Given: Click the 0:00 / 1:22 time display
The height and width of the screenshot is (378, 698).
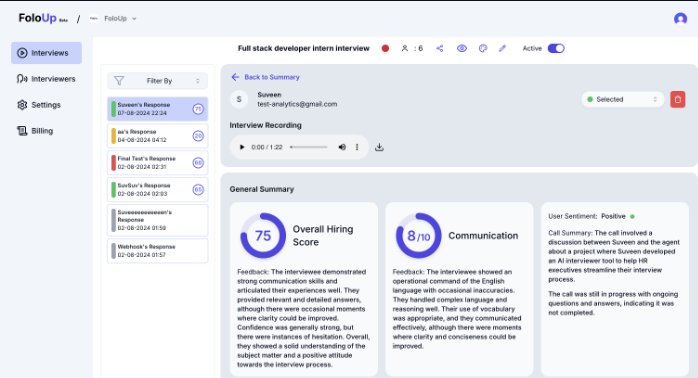Looking at the screenshot, I should pos(267,147).
